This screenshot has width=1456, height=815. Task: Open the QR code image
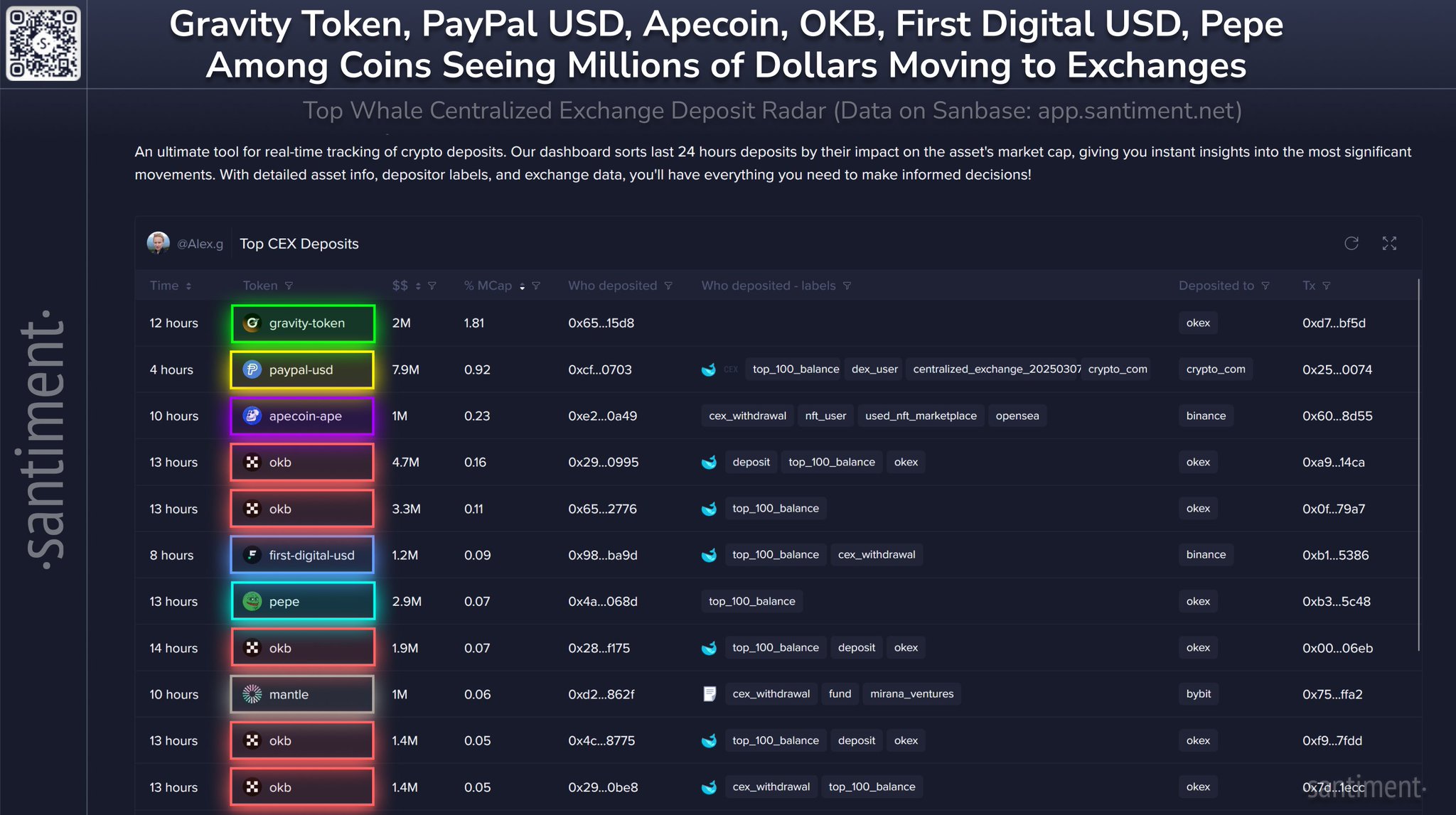tap(43, 43)
